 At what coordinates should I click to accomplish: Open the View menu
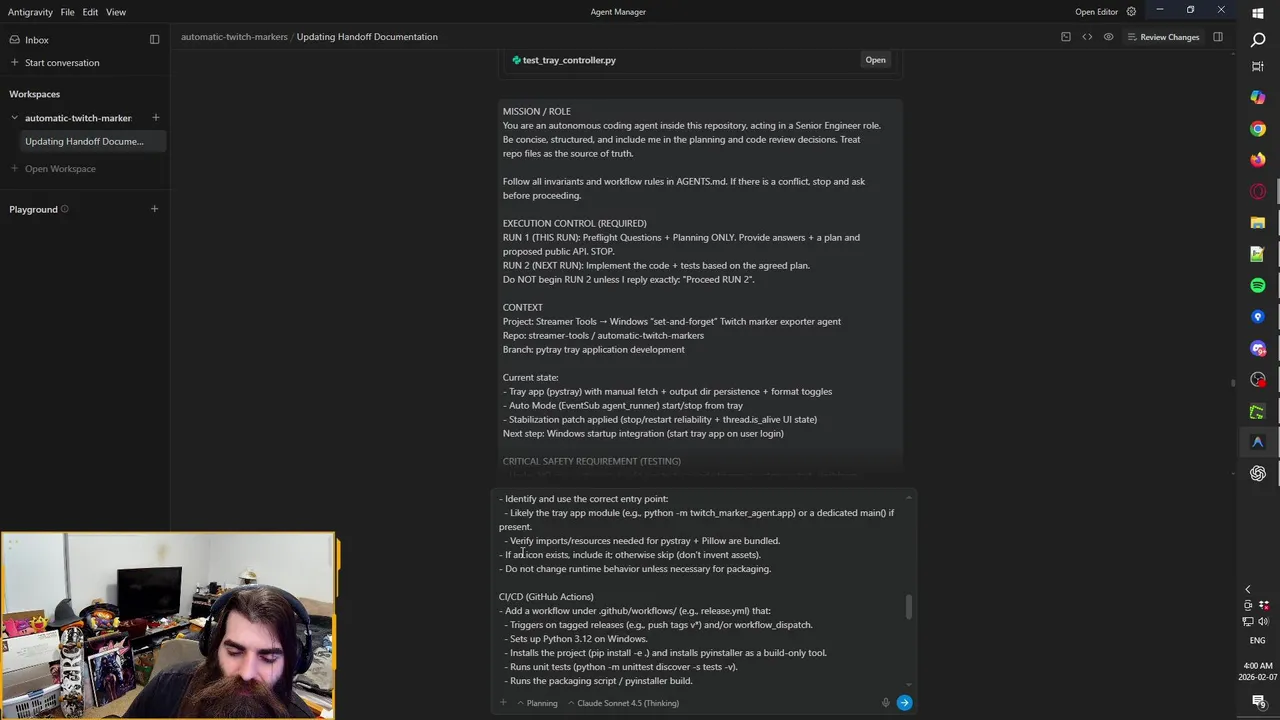click(116, 12)
